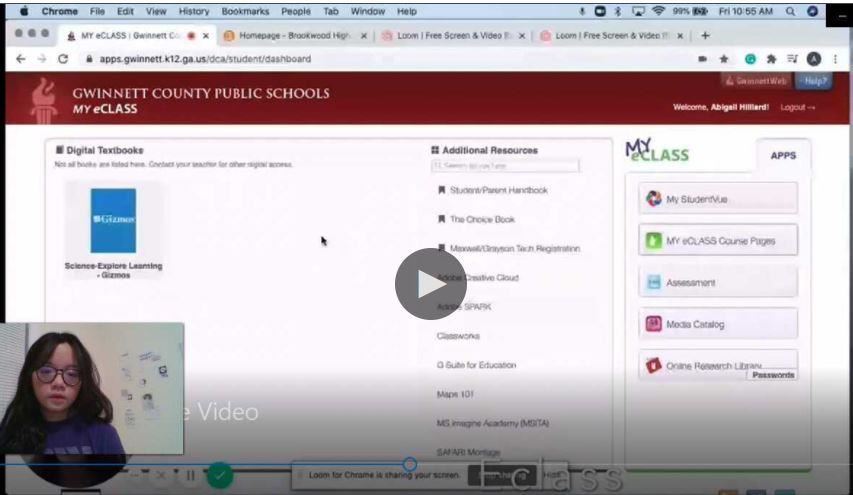This screenshot has width=853, height=495.
Task: Open Classworks resource link
Action: coord(458,336)
